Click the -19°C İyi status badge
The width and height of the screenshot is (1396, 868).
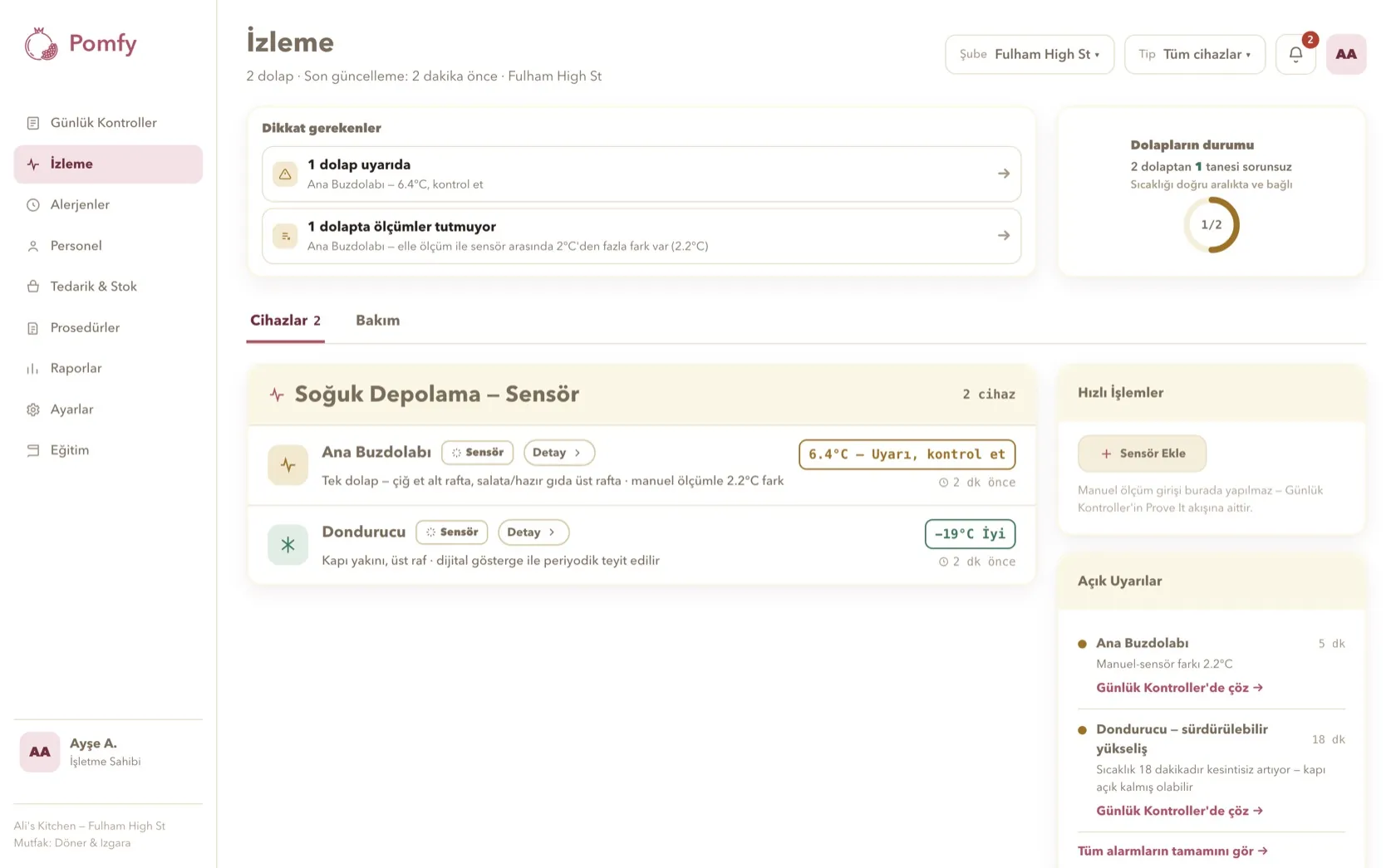(x=970, y=534)
